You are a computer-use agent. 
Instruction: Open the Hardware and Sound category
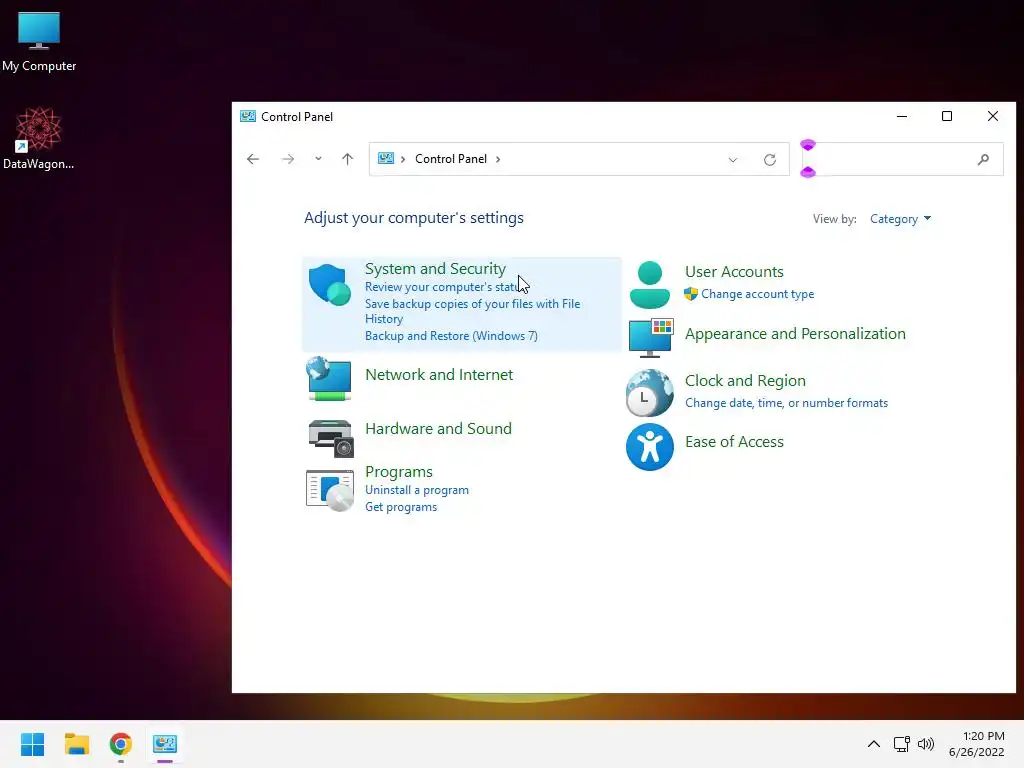438,428
